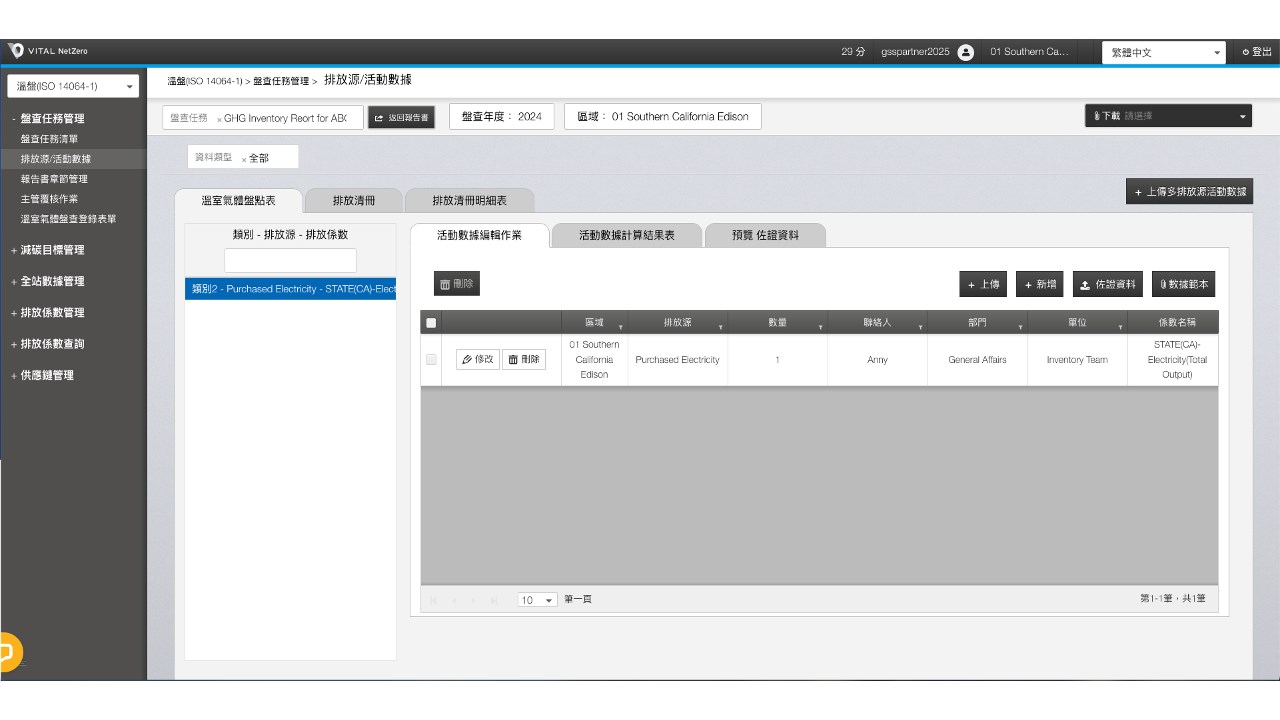Image resolution: width=1280 pixels, height=720 pixels.
Task: Click the Inventory Team unit cell
Action: point(1077,360)
